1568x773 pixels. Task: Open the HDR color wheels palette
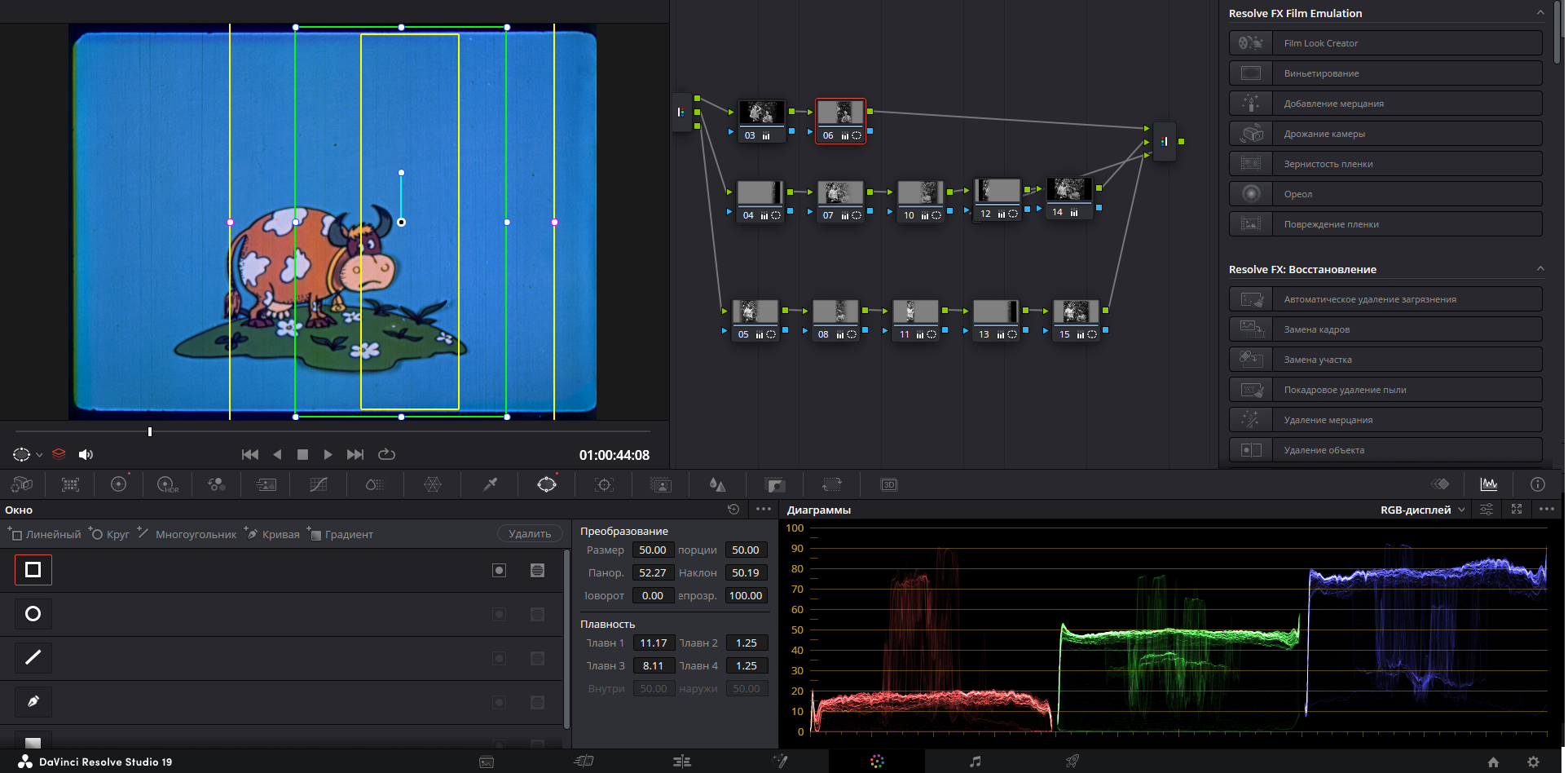[x=167, y=485]
